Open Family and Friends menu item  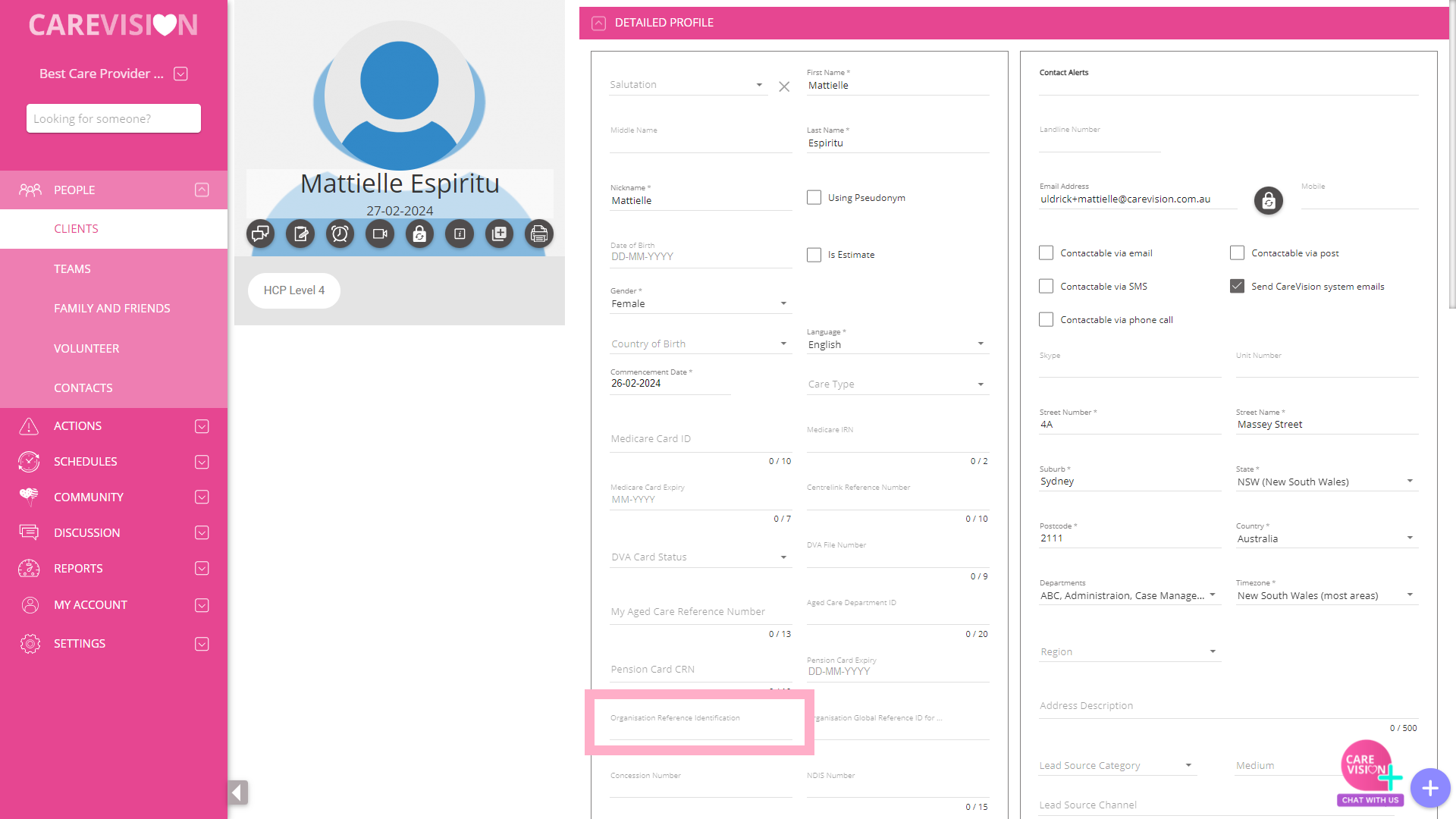coord(114,309)
